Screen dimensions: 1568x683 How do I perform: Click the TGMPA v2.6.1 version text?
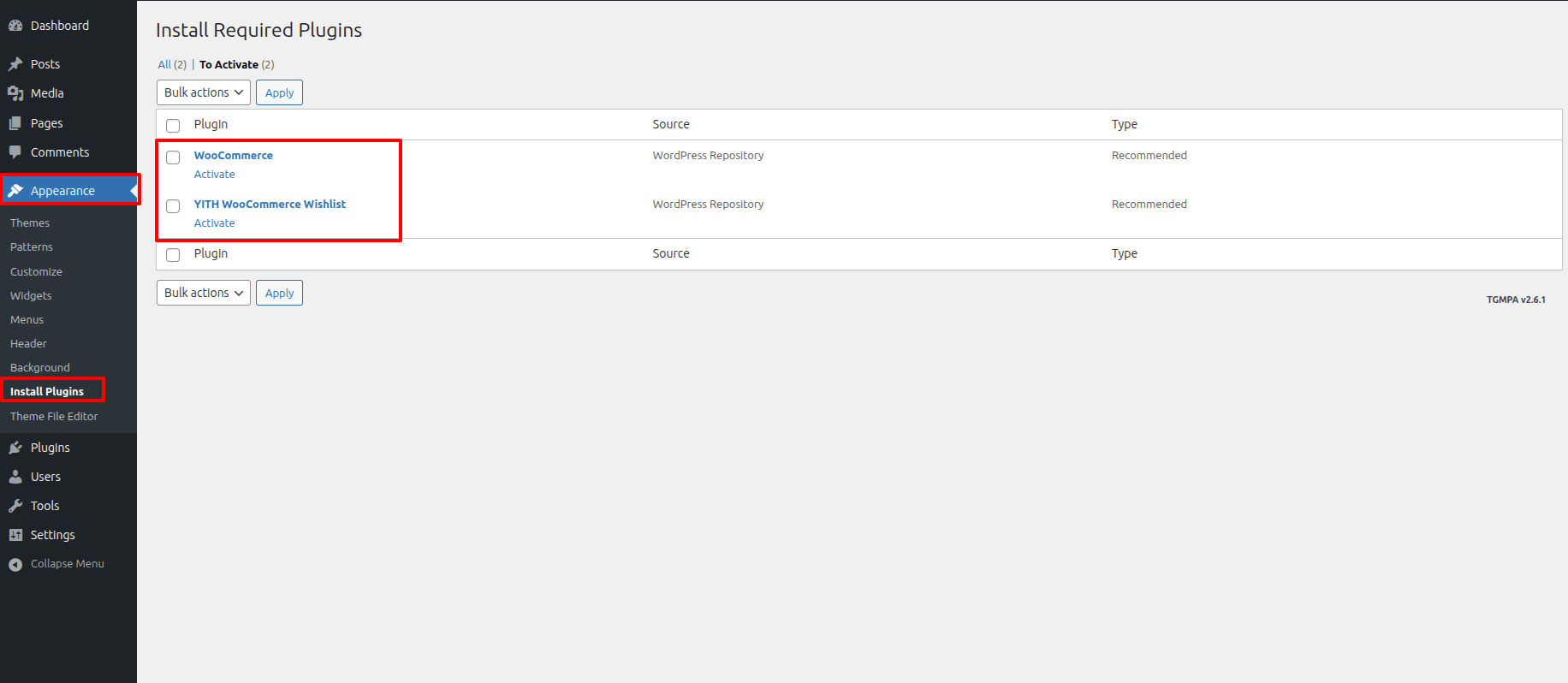(1516, 300)
